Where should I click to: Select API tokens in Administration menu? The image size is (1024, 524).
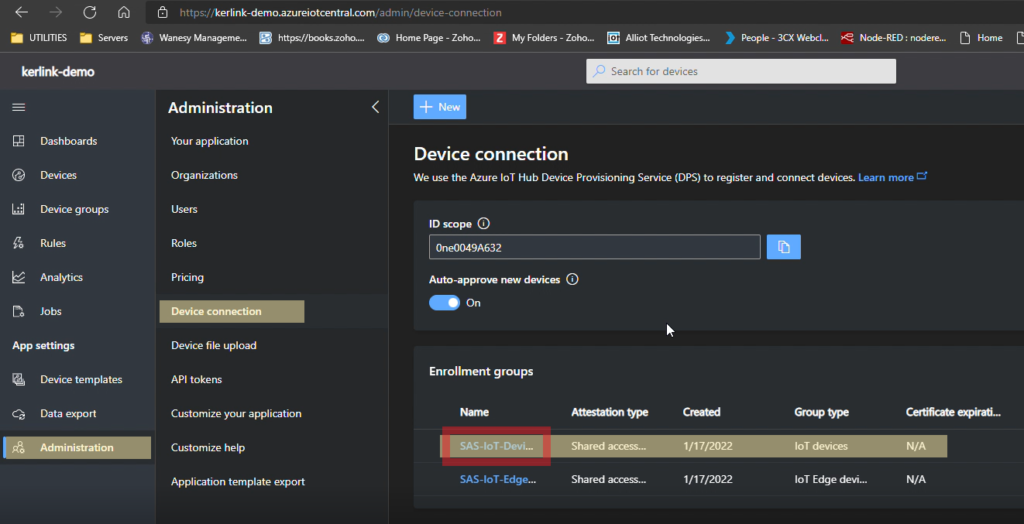[196, 379]
